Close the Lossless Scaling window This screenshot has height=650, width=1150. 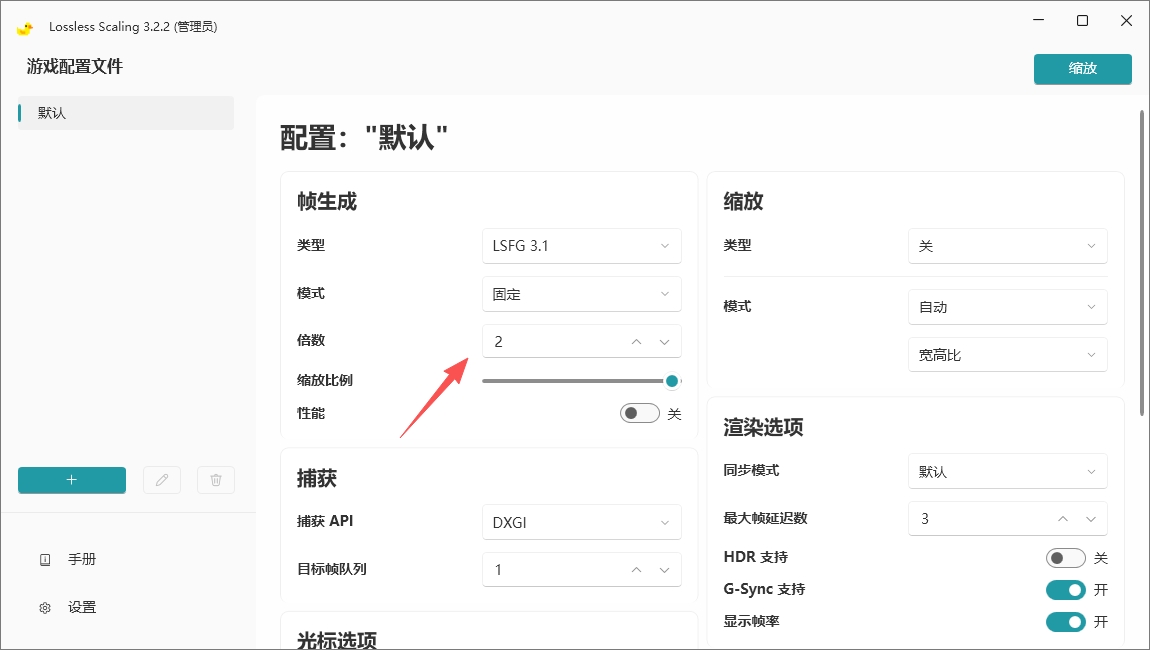click(x=1127, y=21)
